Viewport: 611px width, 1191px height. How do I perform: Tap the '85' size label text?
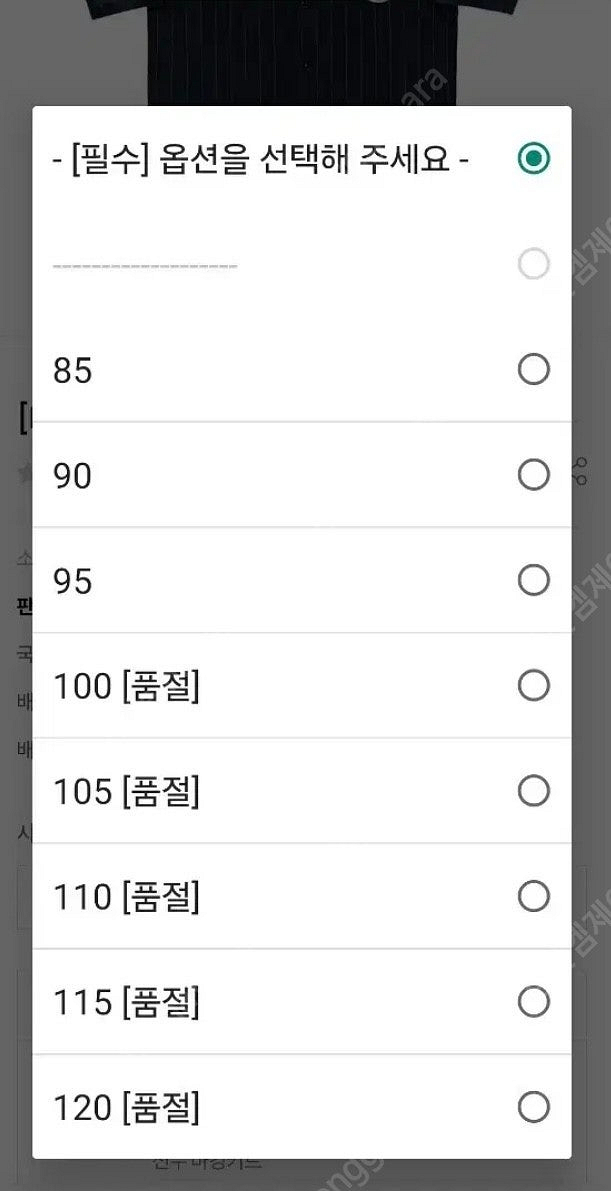(72, 371)
